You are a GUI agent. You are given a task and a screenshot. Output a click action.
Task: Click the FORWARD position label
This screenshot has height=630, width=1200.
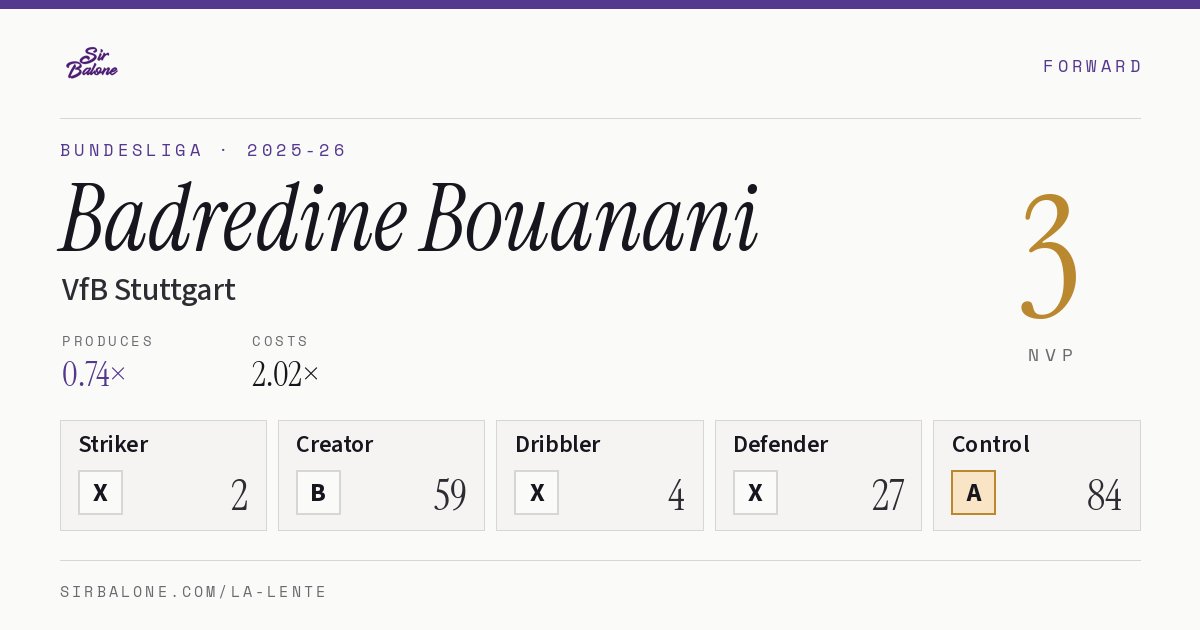(1092, 66)
